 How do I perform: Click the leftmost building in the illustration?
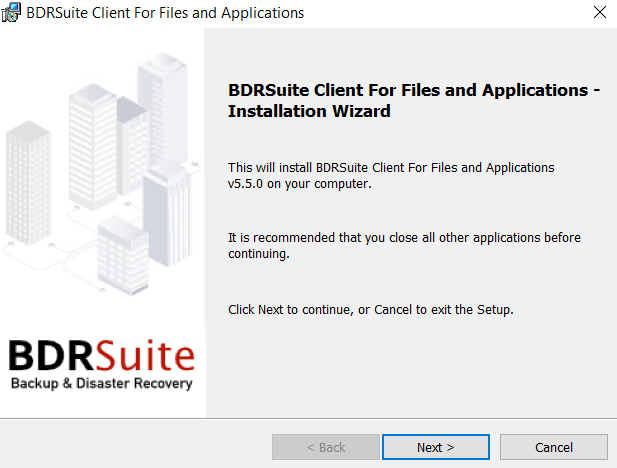(x=28, y=182)
